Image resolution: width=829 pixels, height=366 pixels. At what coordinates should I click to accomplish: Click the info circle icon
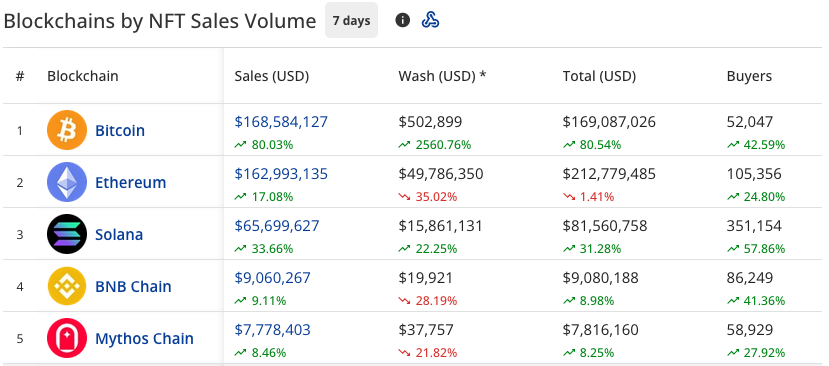click(402, 21)
